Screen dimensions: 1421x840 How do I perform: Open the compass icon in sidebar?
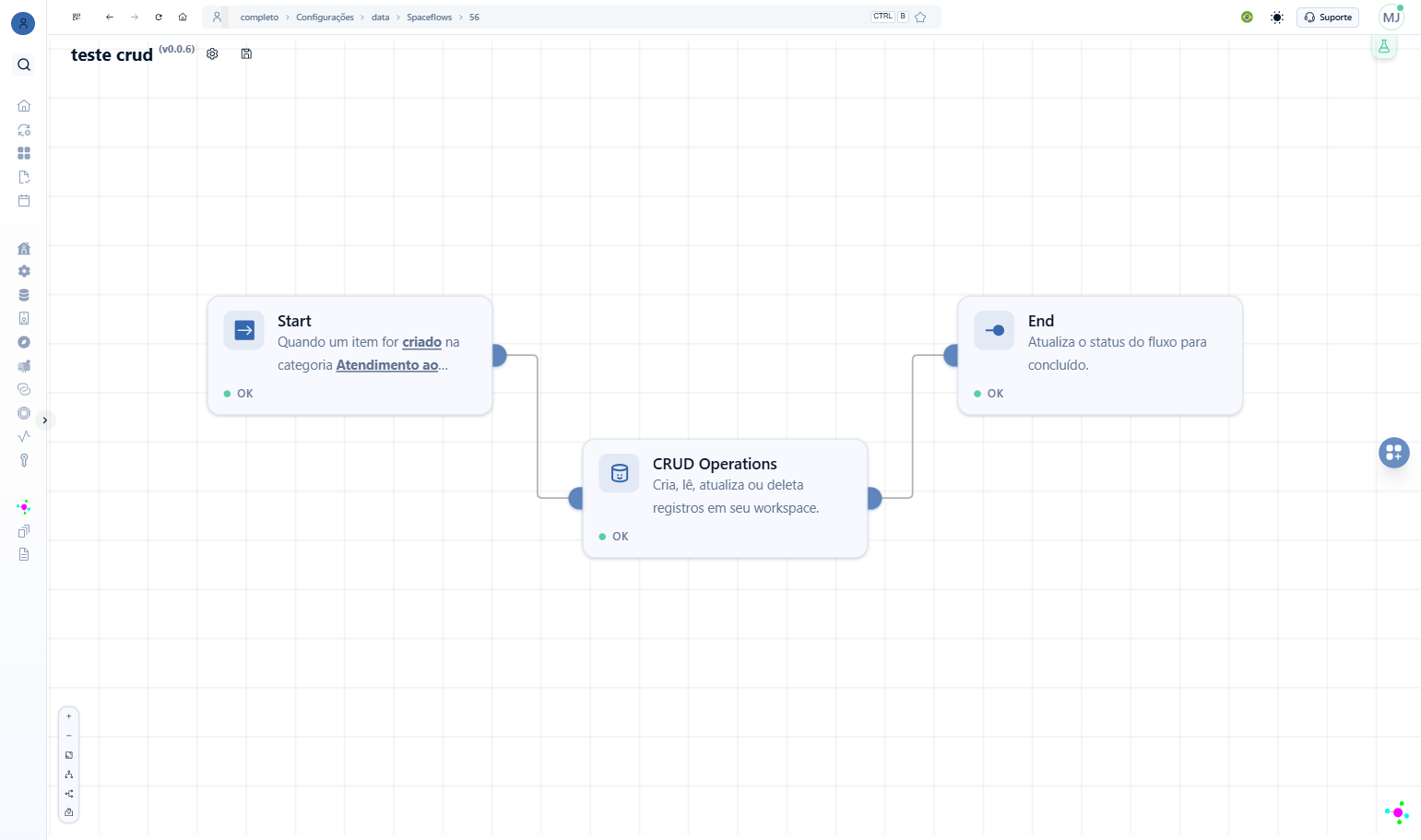(24, 342)
